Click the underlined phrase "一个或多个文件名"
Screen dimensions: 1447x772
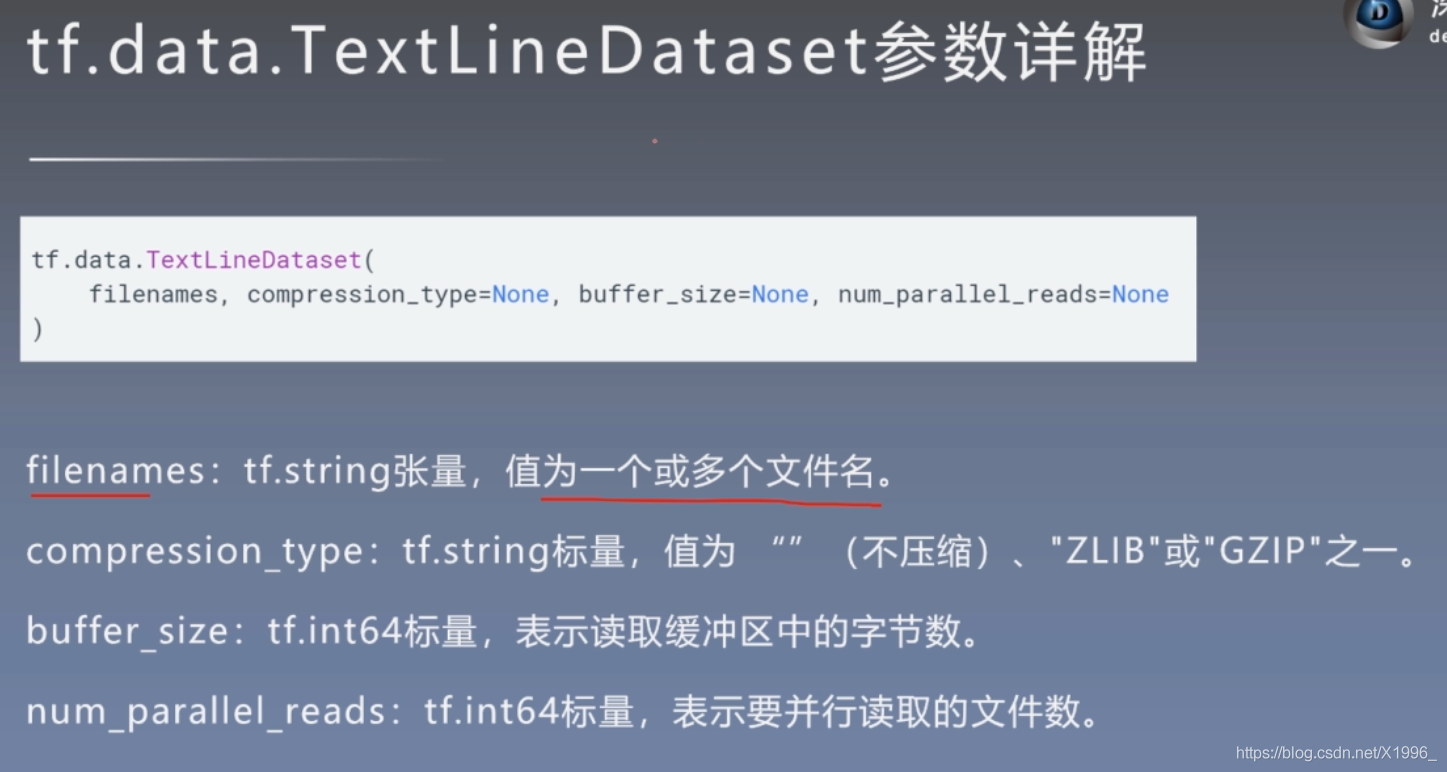pyautogui.click(x=728, y=471)
